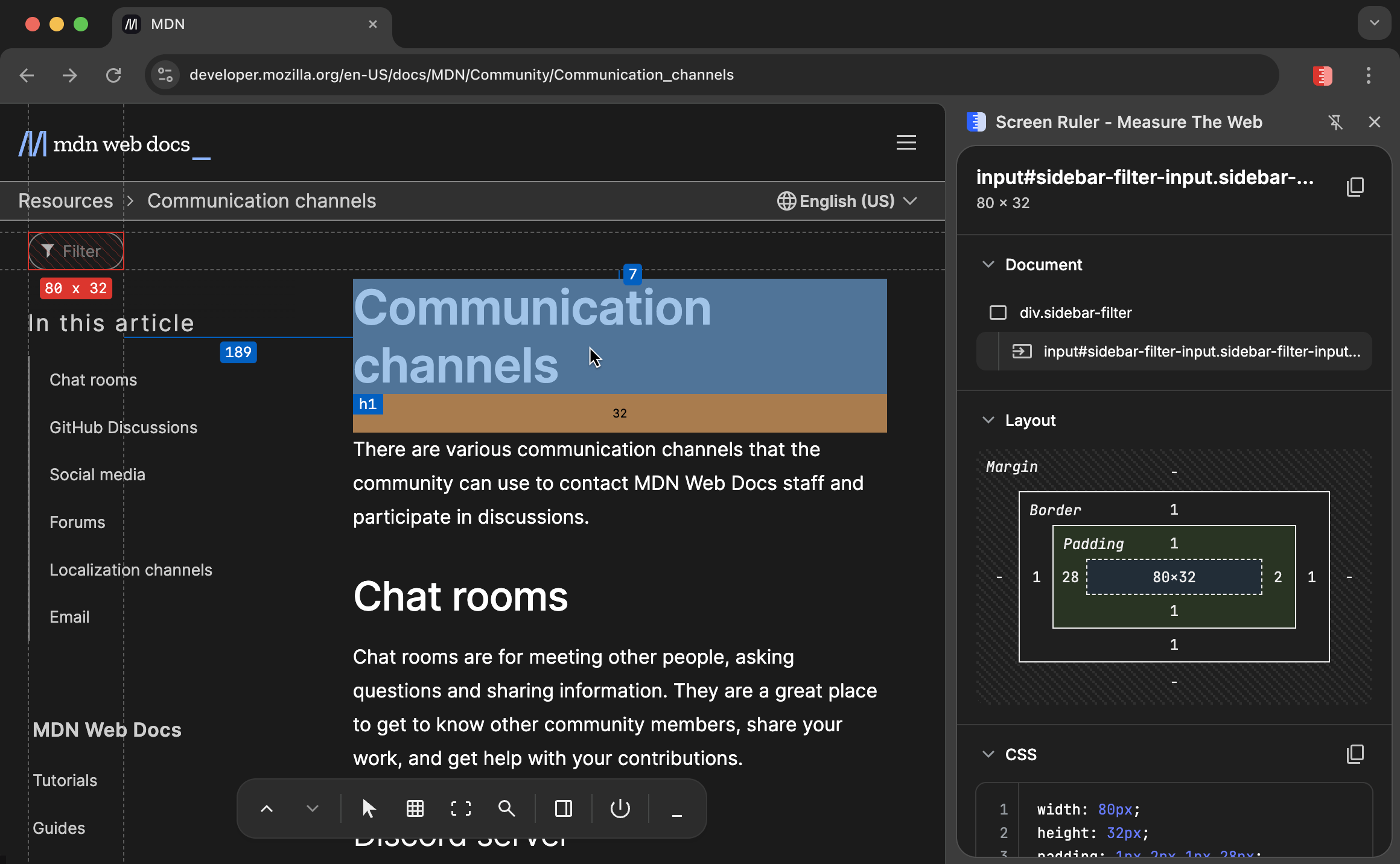The image size is (1400, 864).
Task: Click the up chevron in floating toolbar
Action: pos(266,808)
